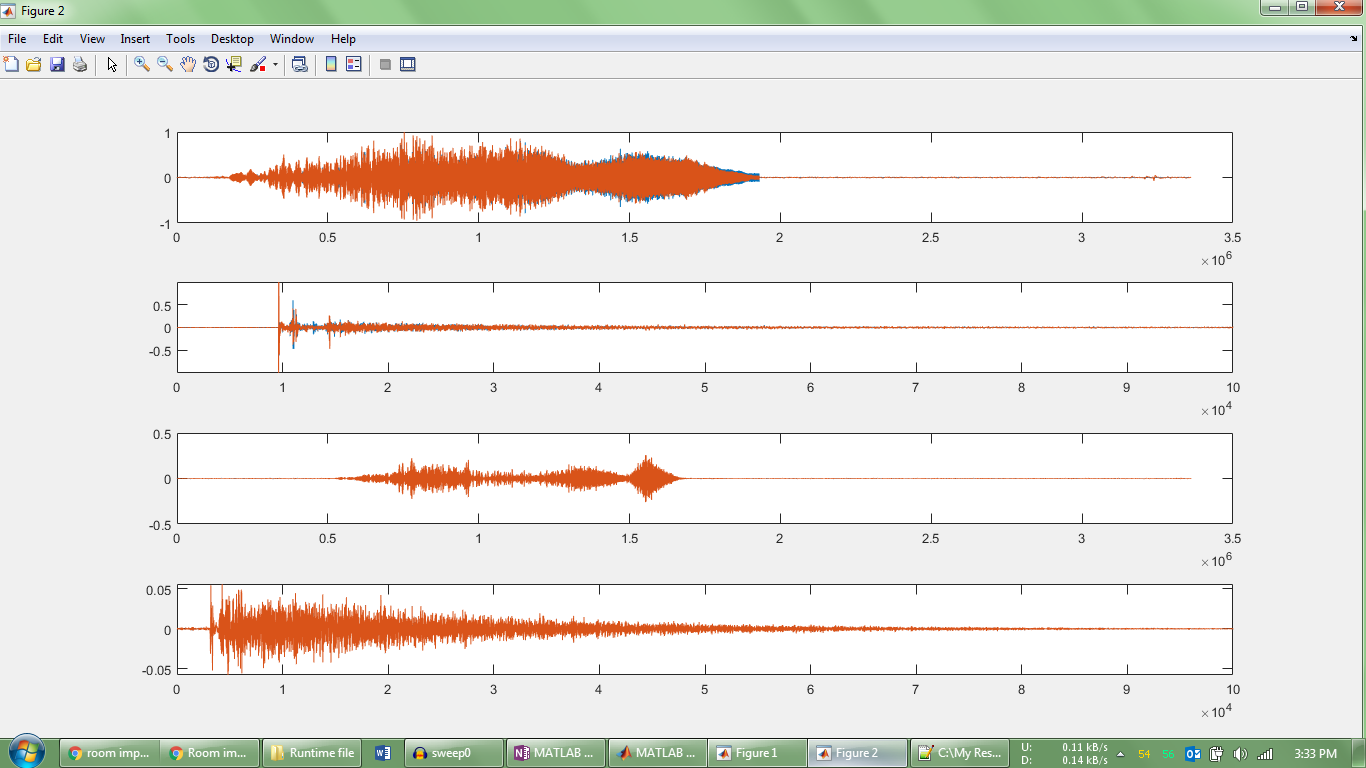Save the figure using the floppy disk icon

pyautogui.click(x=57, y=64)
